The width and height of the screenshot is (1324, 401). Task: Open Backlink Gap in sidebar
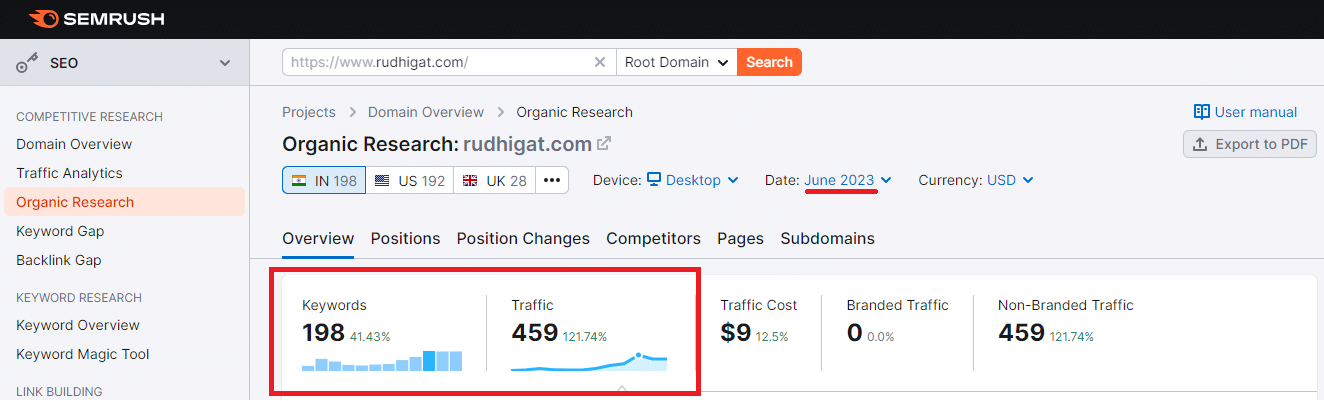(58, 260)
